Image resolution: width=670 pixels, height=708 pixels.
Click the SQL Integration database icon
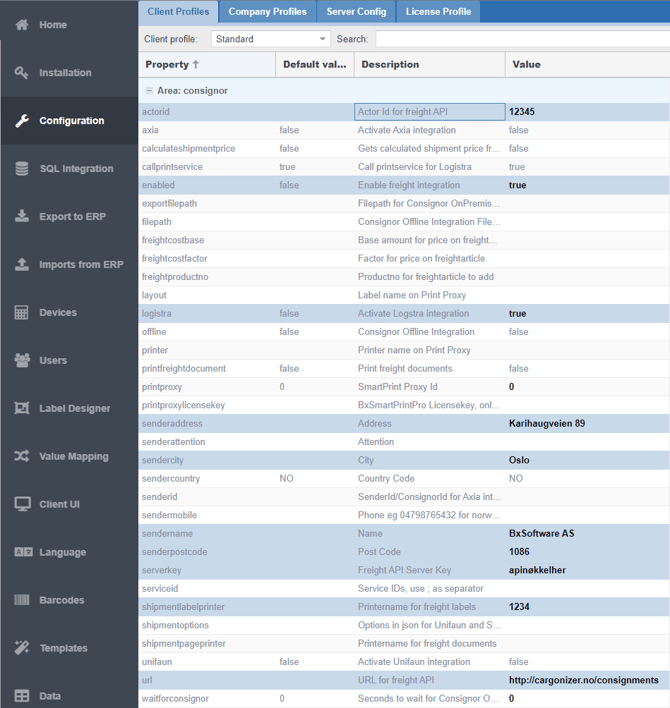pos(22,168)
